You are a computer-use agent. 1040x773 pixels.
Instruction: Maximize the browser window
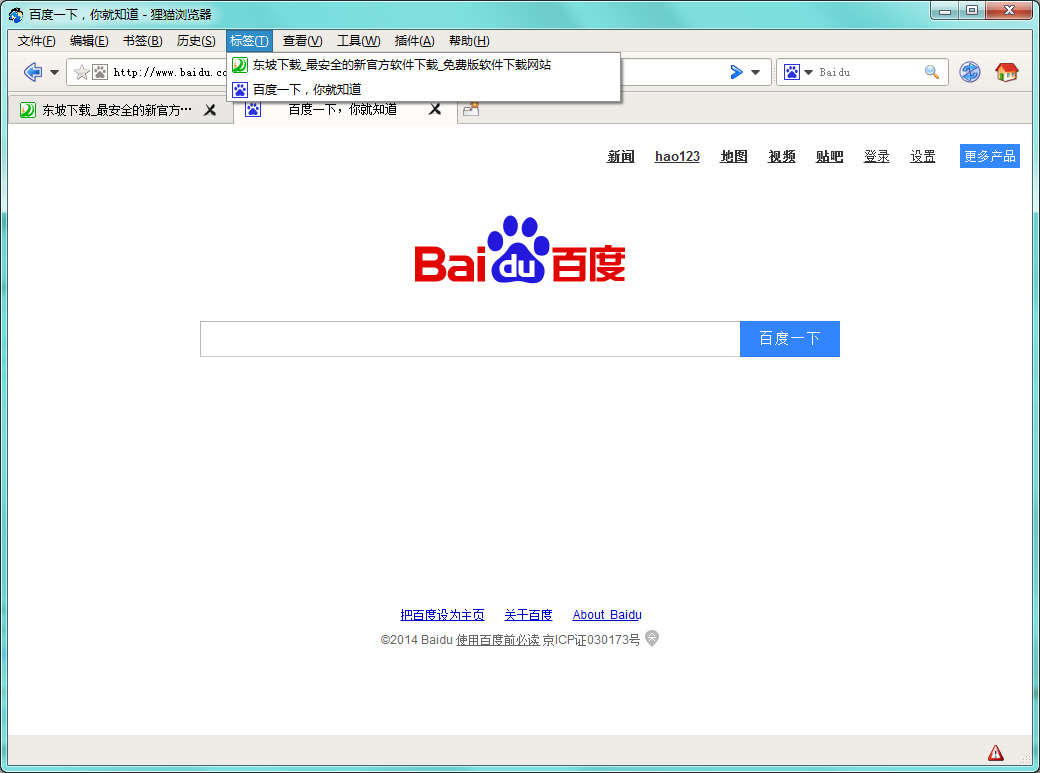972,11
